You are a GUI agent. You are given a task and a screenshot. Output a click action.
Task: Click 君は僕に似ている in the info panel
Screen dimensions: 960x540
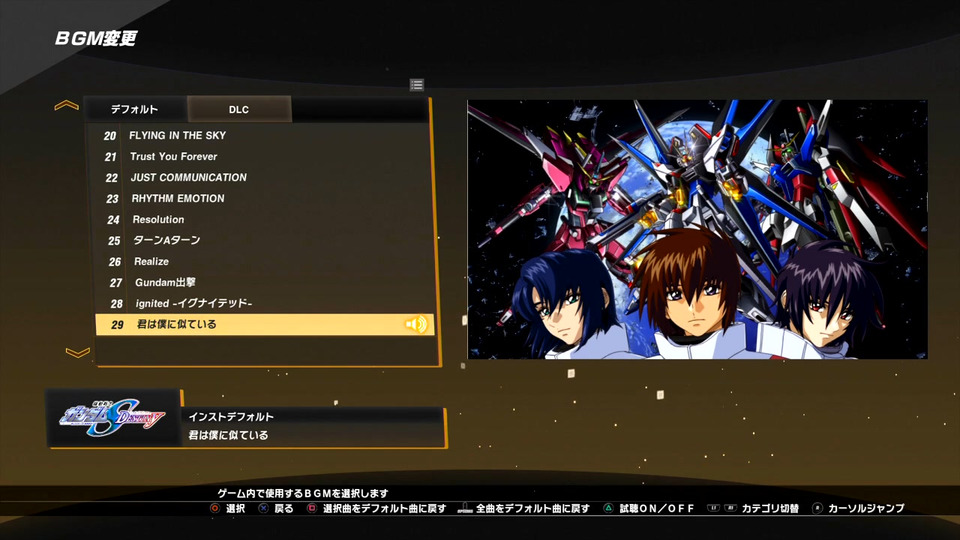click(x=228, y=435)
